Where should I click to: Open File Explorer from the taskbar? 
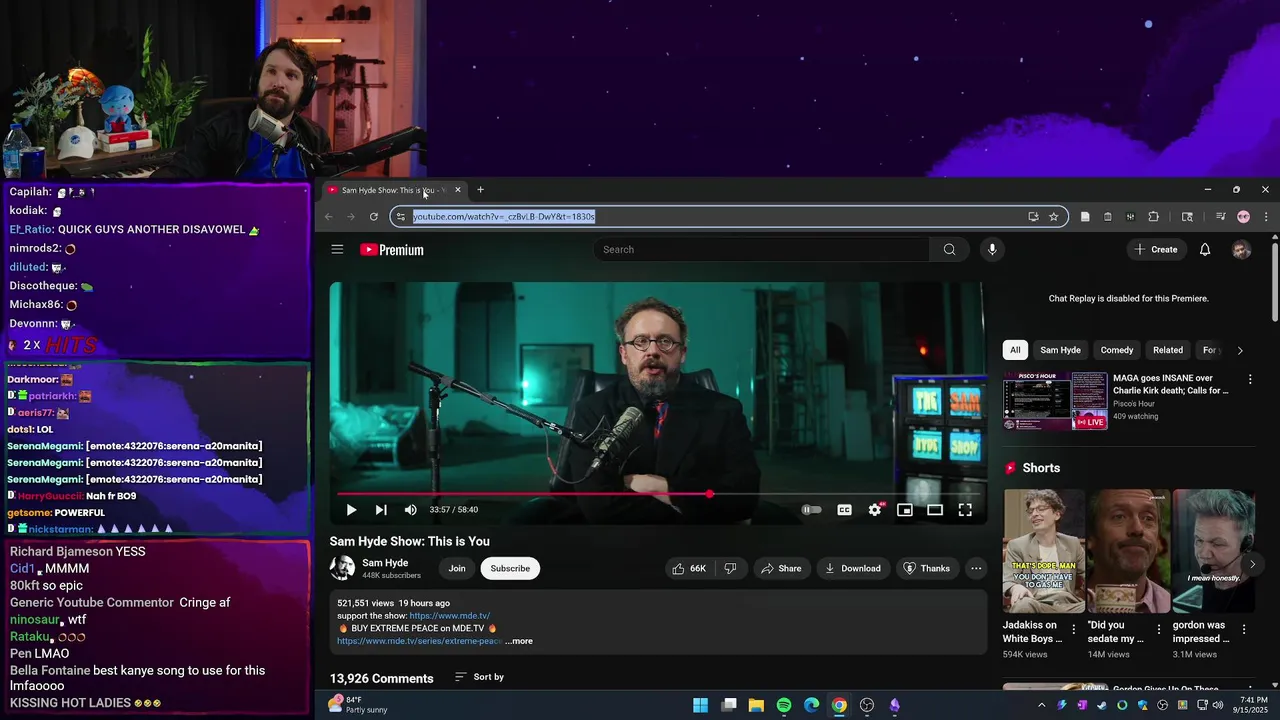pyautogui.click(x=756, y=705)
